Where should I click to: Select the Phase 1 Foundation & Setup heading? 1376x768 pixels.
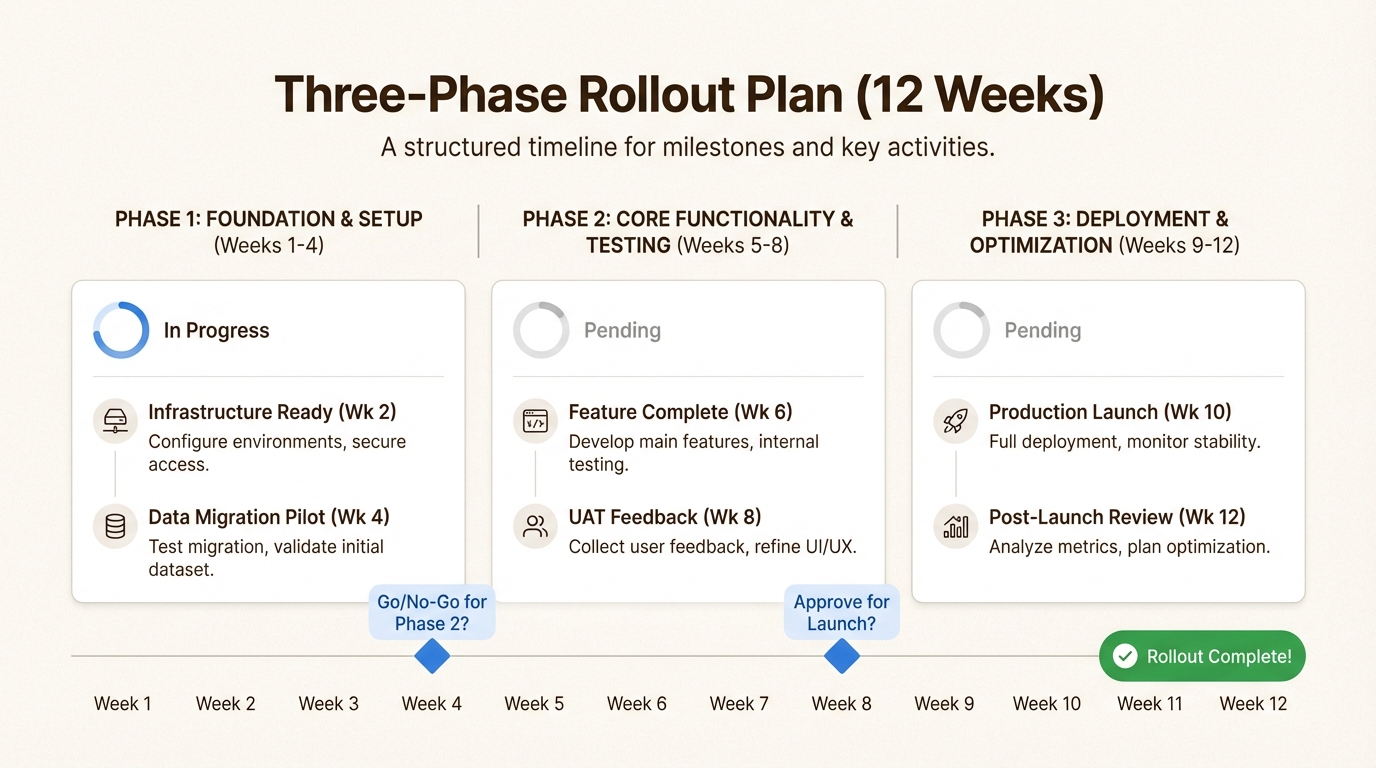tap(269, 219)
